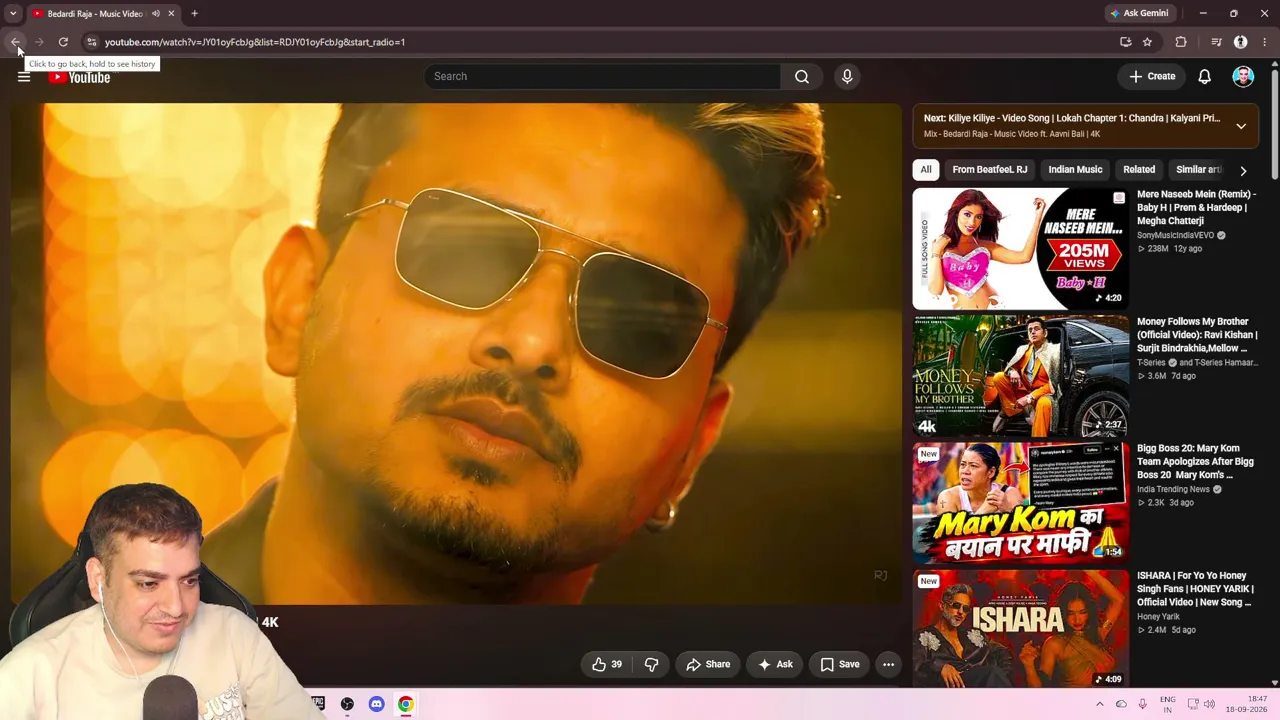Click into the YouTube search field

click(x=603, y=76)
